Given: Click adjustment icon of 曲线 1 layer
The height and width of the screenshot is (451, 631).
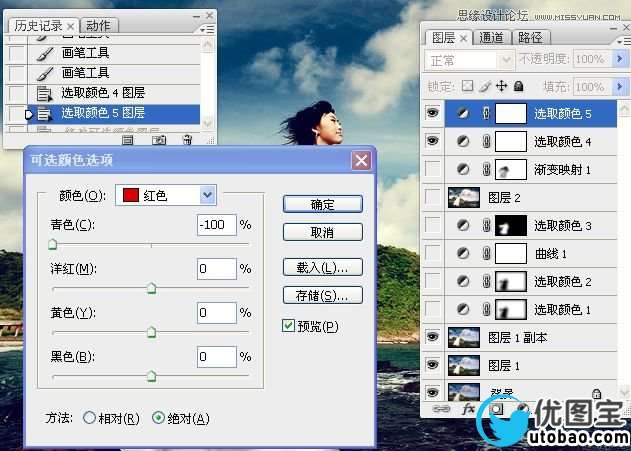Looking at the screenshot, I should click(x=463, y=253).
